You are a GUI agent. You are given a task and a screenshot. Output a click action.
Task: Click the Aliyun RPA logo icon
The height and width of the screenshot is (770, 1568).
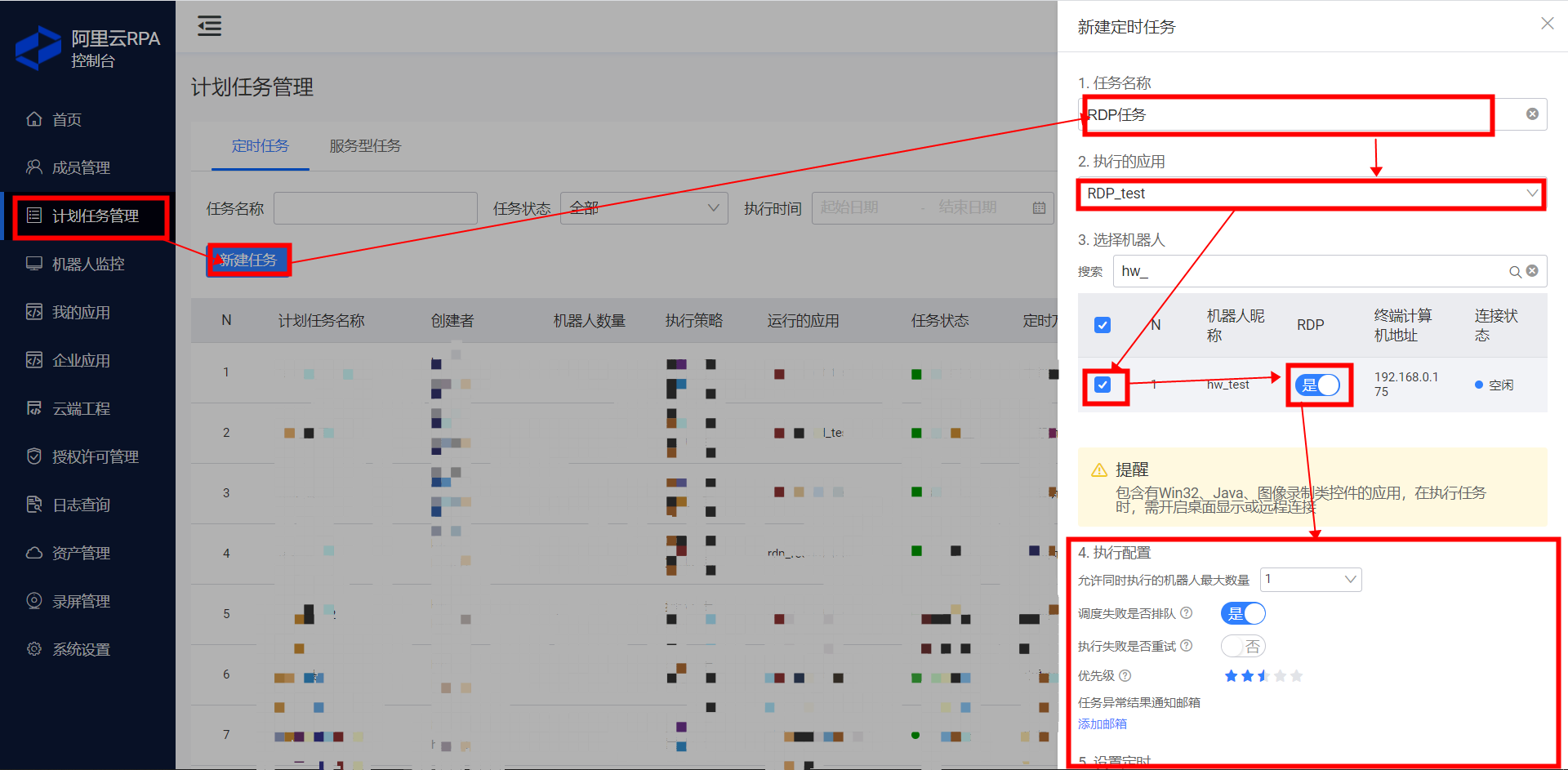click(x=38, y=48)
